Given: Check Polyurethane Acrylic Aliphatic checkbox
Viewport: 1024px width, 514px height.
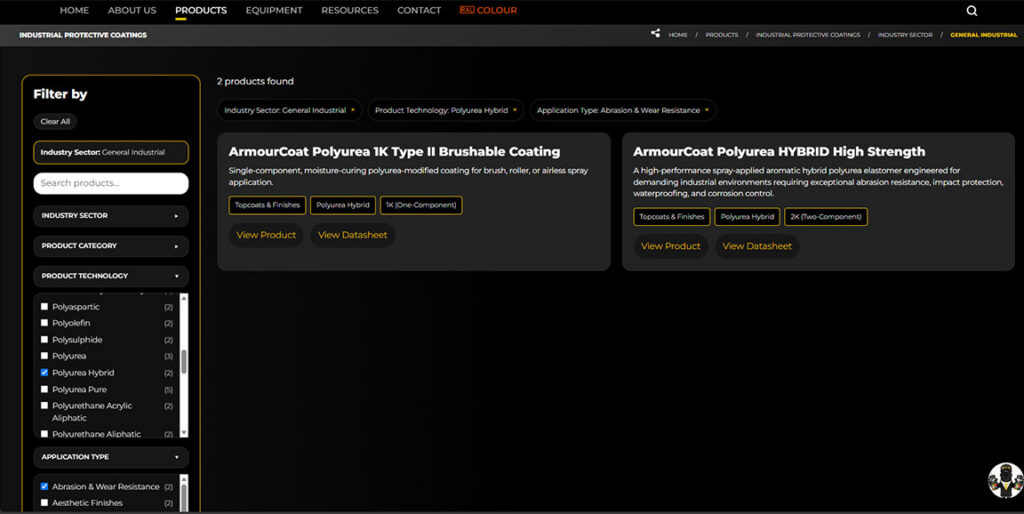Looking at the screenshot, I should click(44, 406).
